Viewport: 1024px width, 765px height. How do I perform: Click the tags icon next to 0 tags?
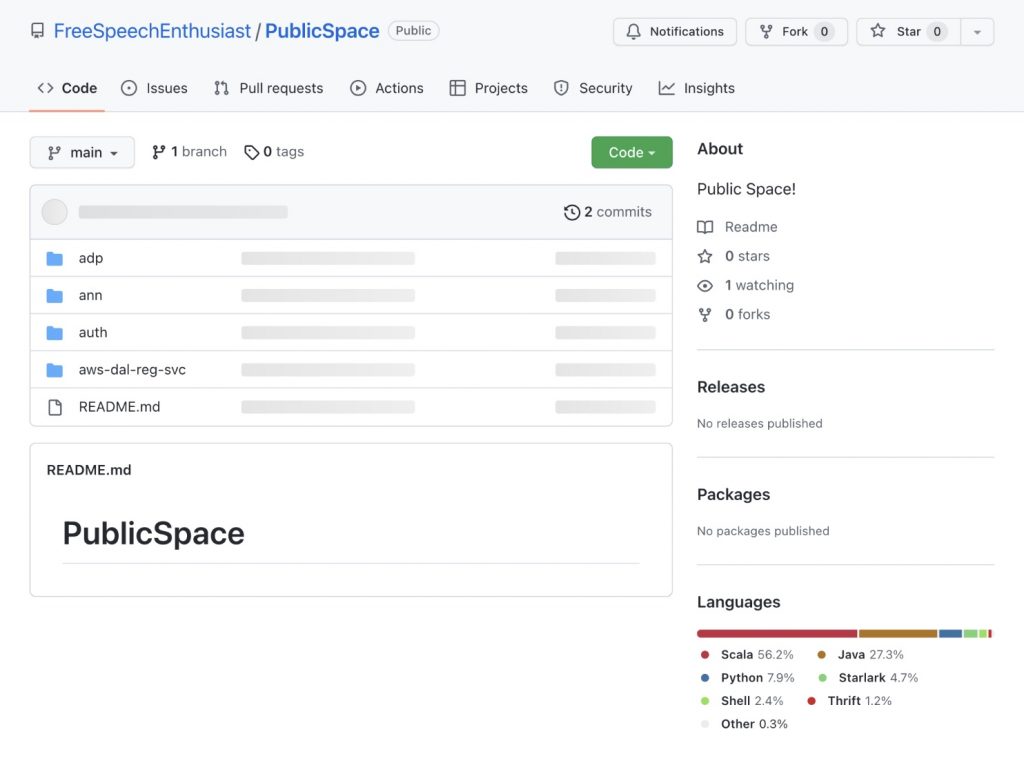pos(251,152)
